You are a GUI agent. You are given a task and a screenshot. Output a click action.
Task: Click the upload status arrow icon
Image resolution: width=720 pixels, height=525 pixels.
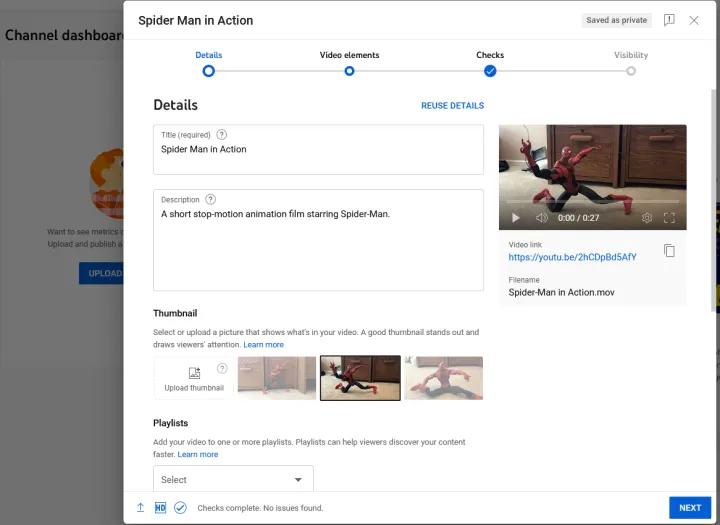coord(140,507)
